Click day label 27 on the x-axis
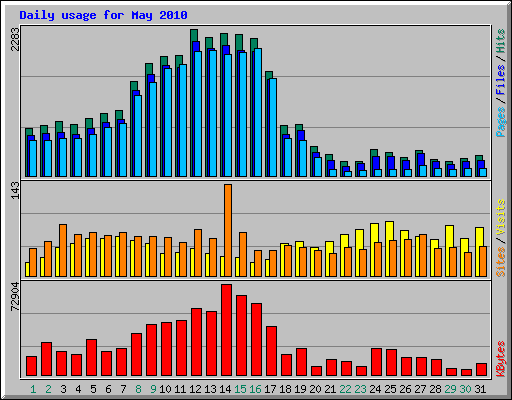Image resolution: width=512 pixels, height=400 pixels. (x=420, y=389)
